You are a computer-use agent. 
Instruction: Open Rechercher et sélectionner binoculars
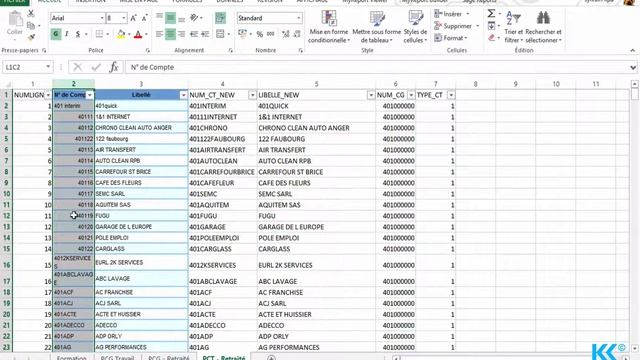click(543, 27)
